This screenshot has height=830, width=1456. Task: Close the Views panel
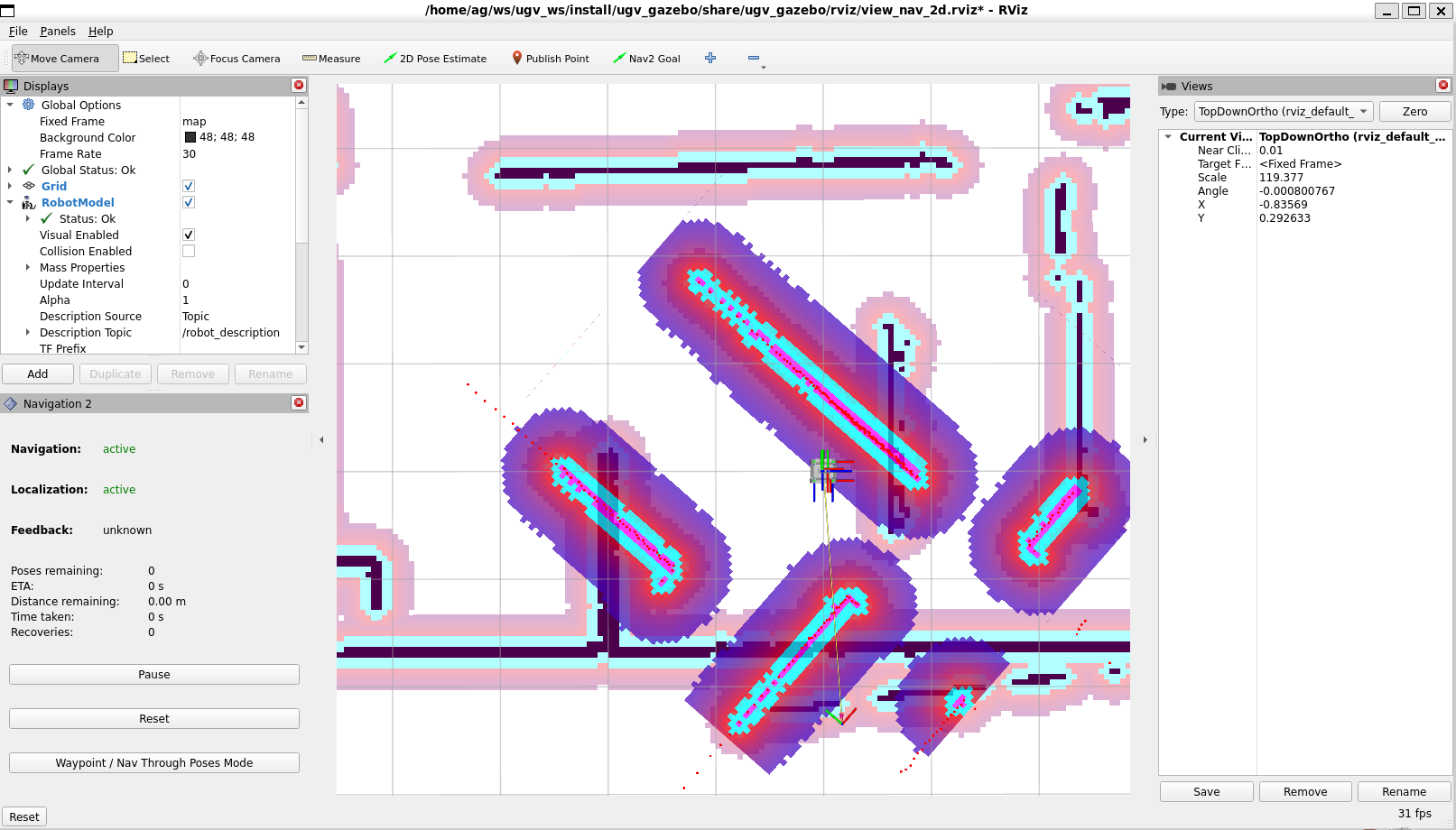tap(1443, 85)
